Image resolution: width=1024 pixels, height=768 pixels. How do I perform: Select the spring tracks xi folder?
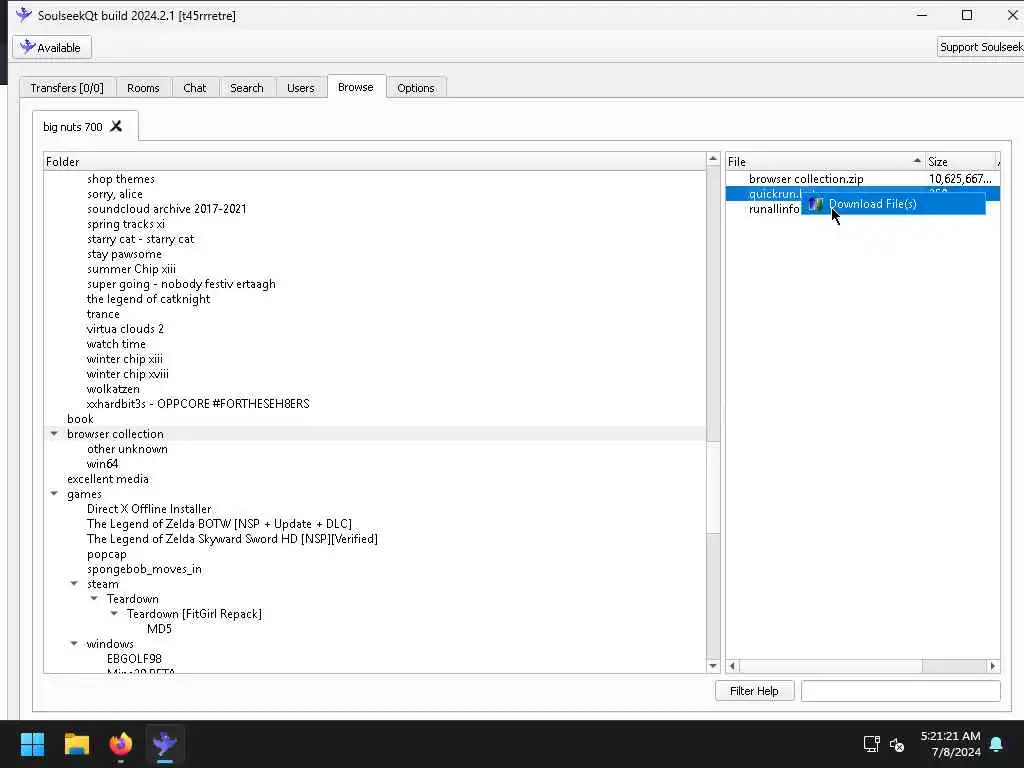click(125, 224)
